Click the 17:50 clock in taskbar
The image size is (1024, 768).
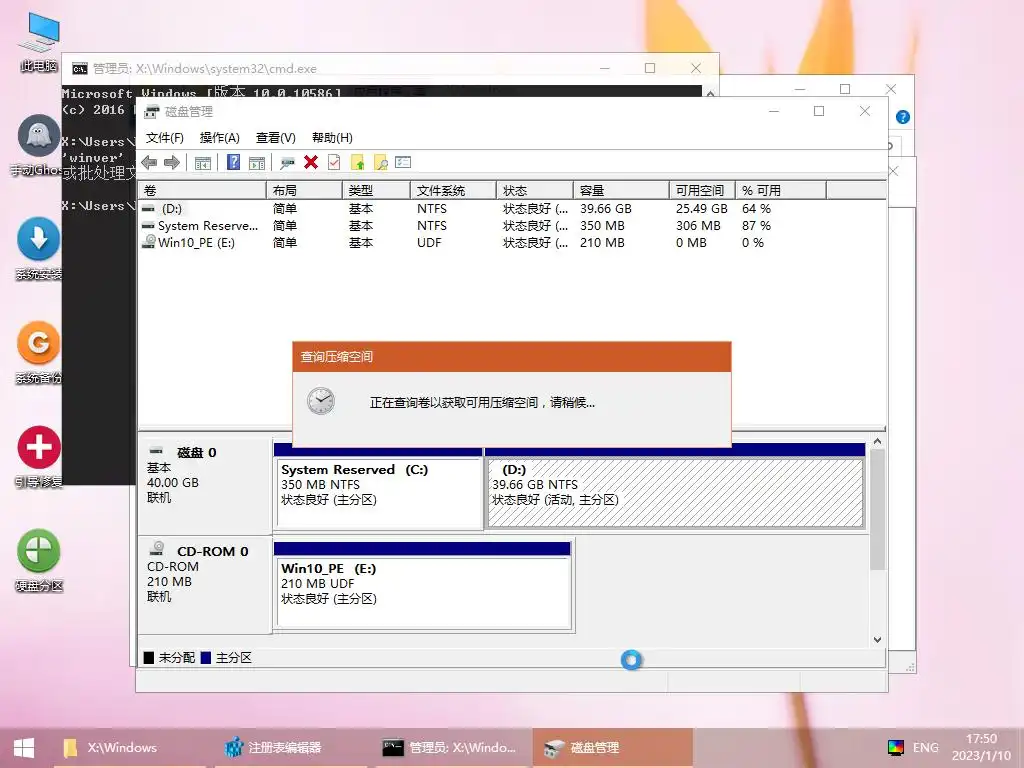981,739
